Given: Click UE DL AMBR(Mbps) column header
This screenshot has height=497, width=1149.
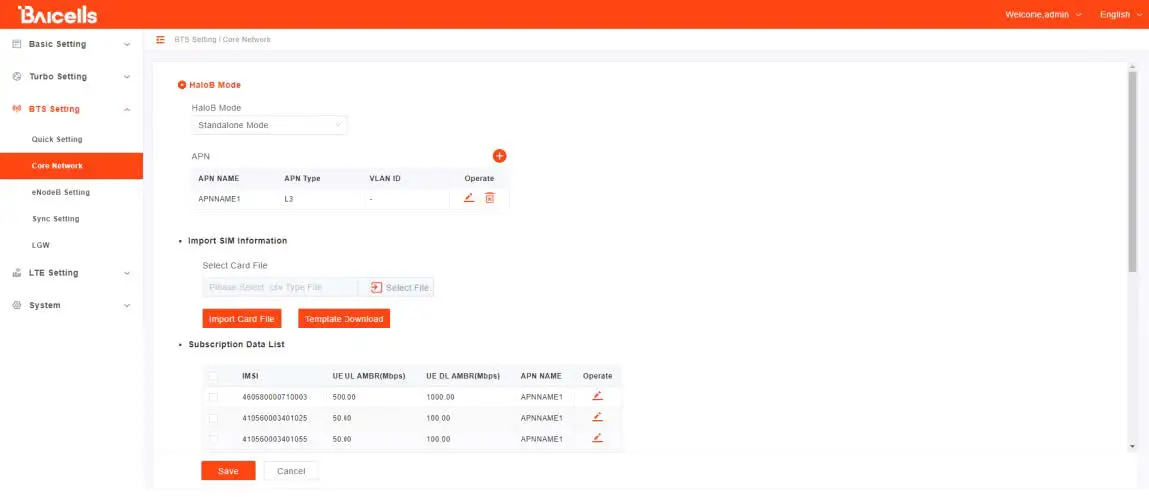Looking at the screenshot, I should (x=462, y=376).
